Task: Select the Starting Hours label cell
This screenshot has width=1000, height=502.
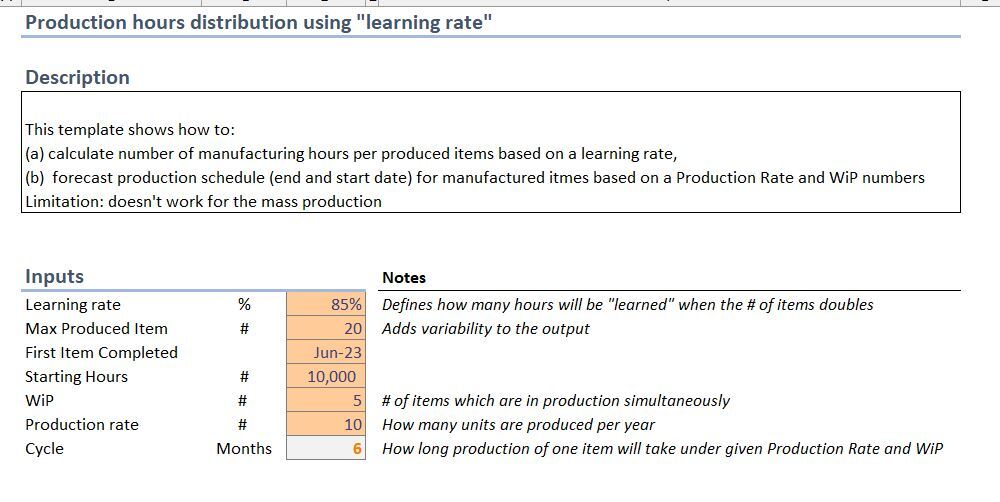Action: (77, 376)
